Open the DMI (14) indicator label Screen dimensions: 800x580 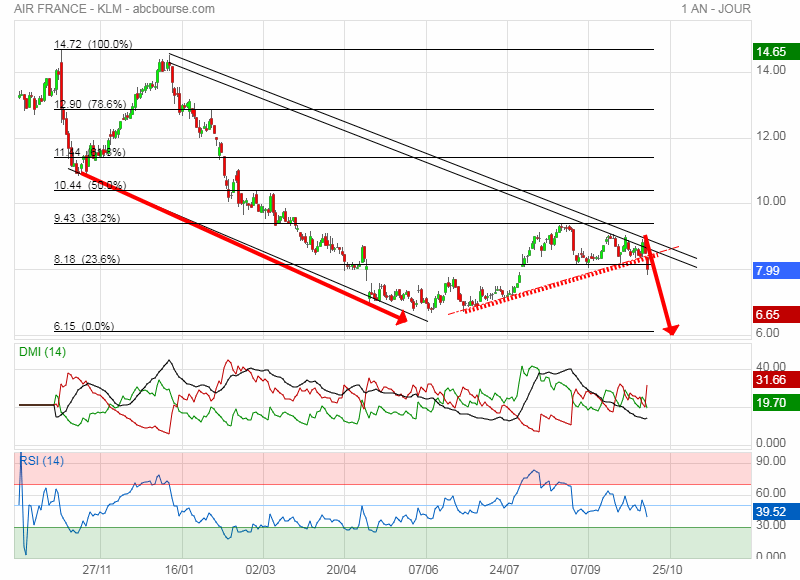pyautogui.click(x=44, y=352)
